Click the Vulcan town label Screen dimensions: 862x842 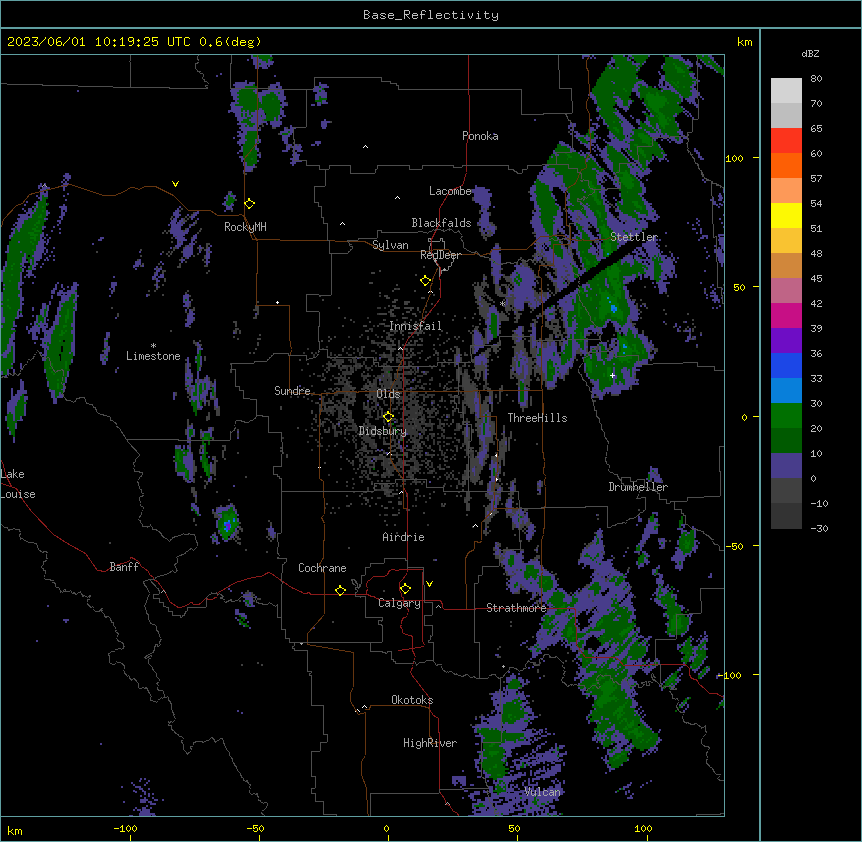pyautogui.click(x=542, y=792)
